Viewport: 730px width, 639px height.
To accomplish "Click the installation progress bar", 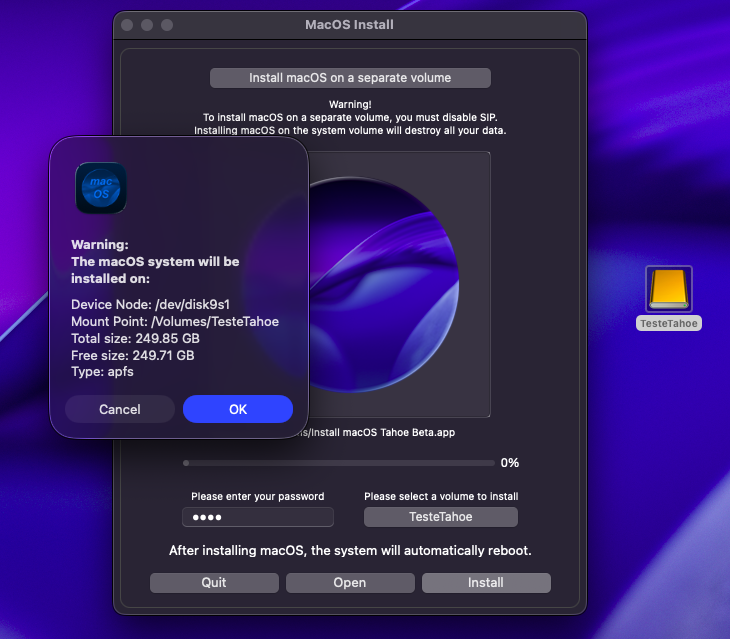I will tap(339, 463).
